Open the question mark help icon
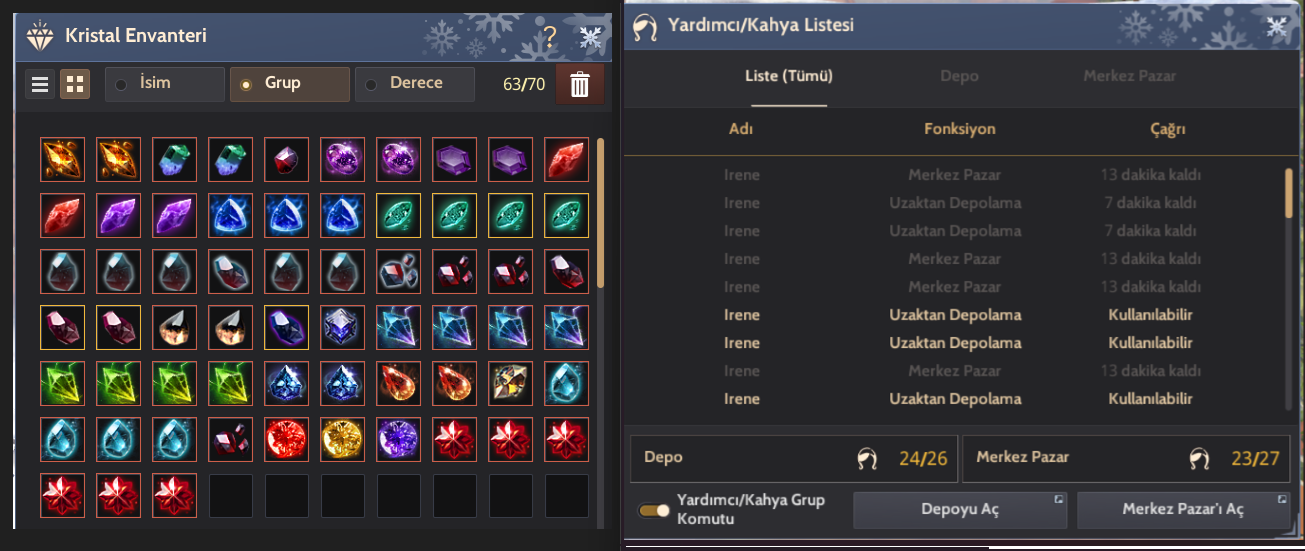This screenshot has width=1305, height=551. click(x=549, y=38)
